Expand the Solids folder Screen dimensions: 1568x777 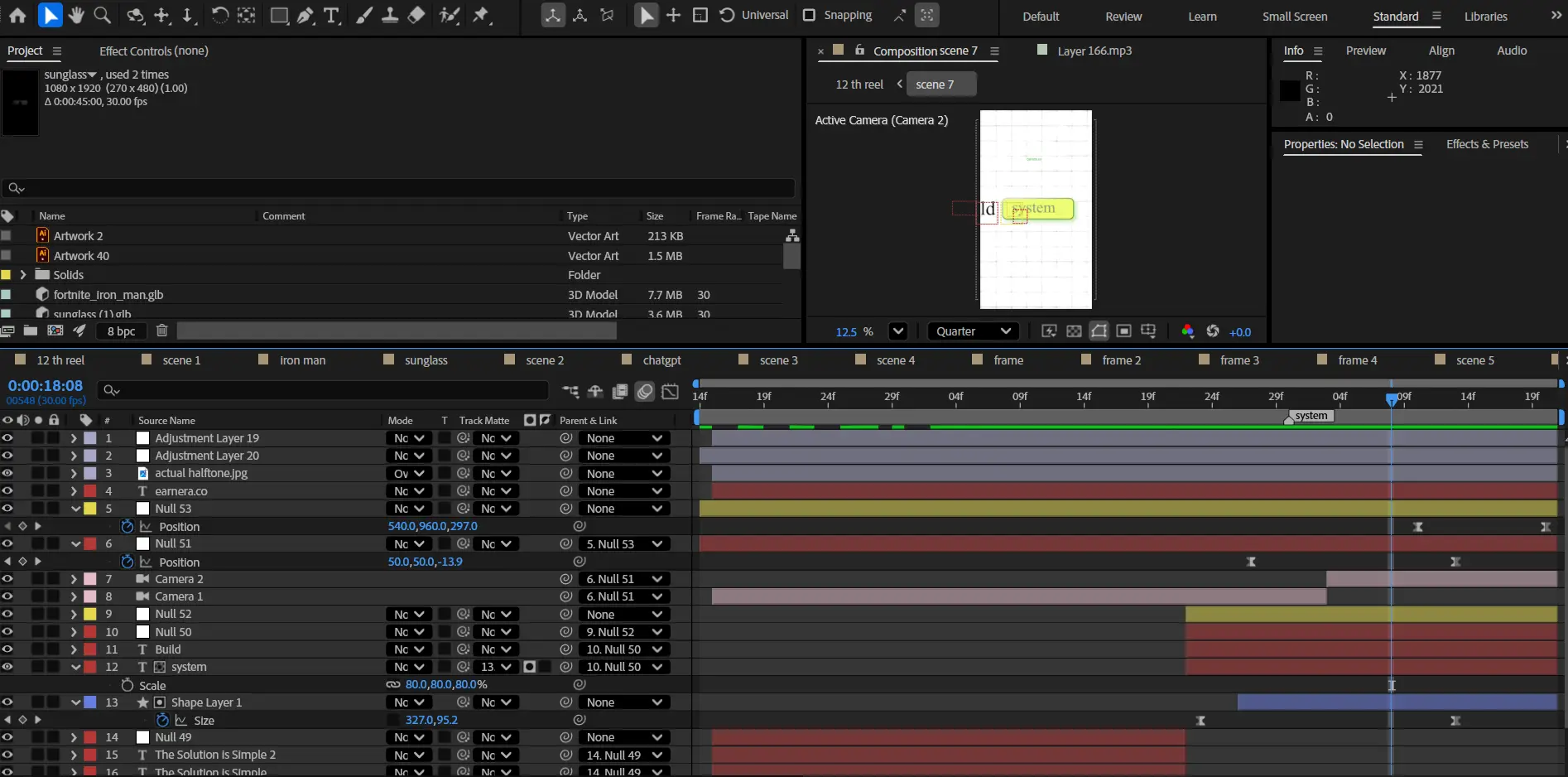click(x=23, y=275)
